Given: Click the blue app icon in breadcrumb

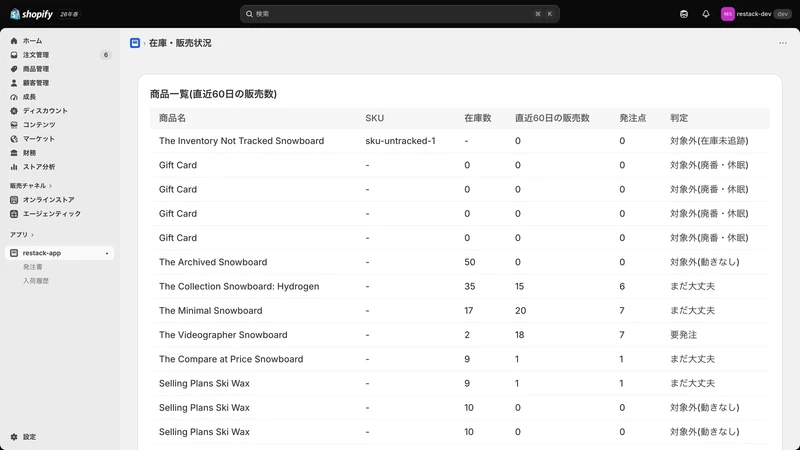Looking at the screenshot, I should [135, 43].
